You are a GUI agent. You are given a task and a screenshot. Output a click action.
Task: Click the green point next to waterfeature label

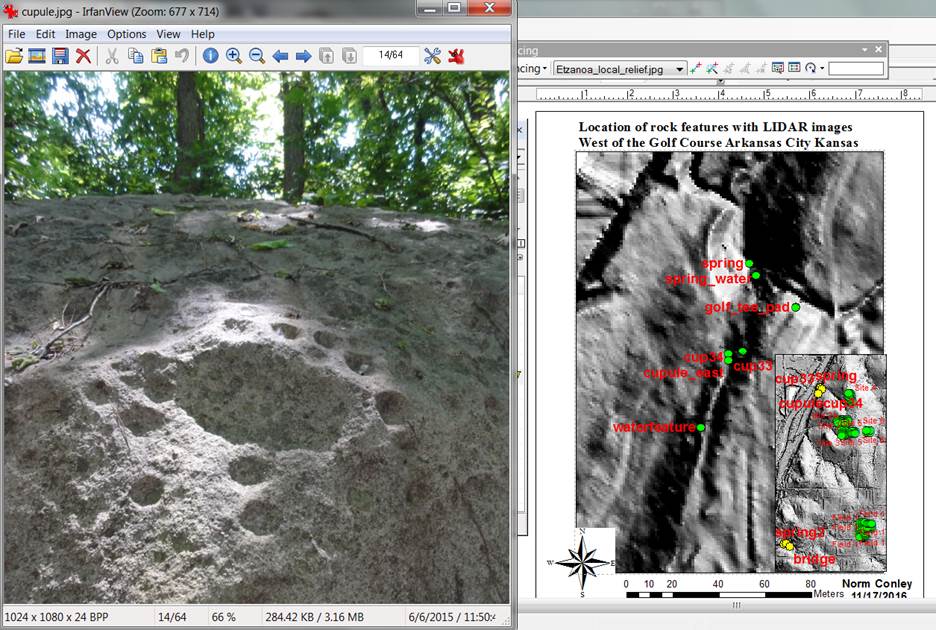tap(701, 428)
